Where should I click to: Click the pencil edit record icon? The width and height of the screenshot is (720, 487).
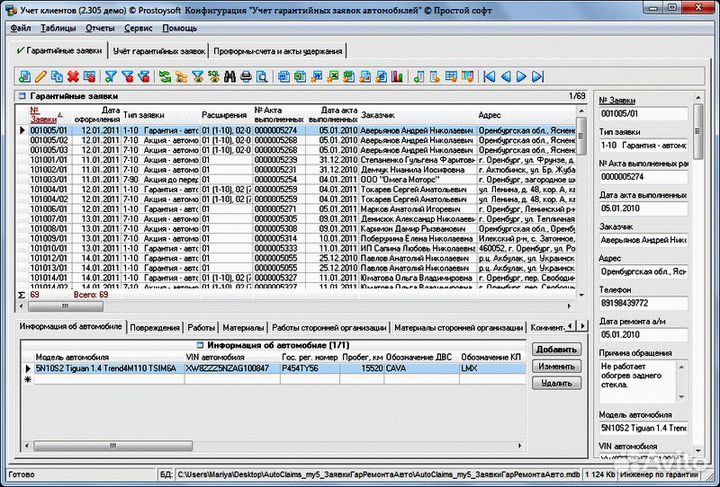point(41,76)
